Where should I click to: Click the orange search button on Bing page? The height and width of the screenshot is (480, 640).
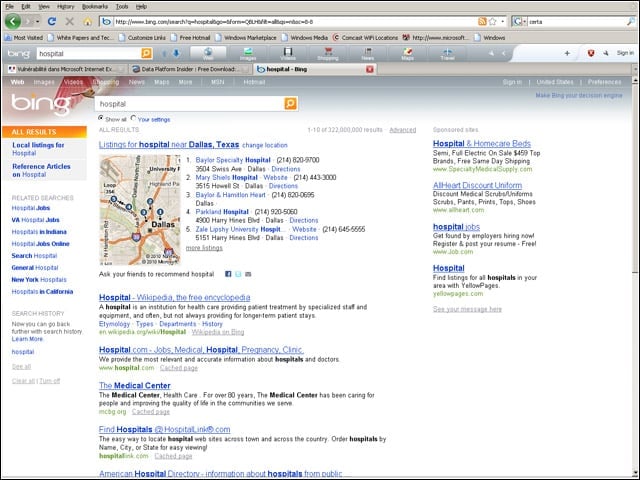tap(290, 103)
